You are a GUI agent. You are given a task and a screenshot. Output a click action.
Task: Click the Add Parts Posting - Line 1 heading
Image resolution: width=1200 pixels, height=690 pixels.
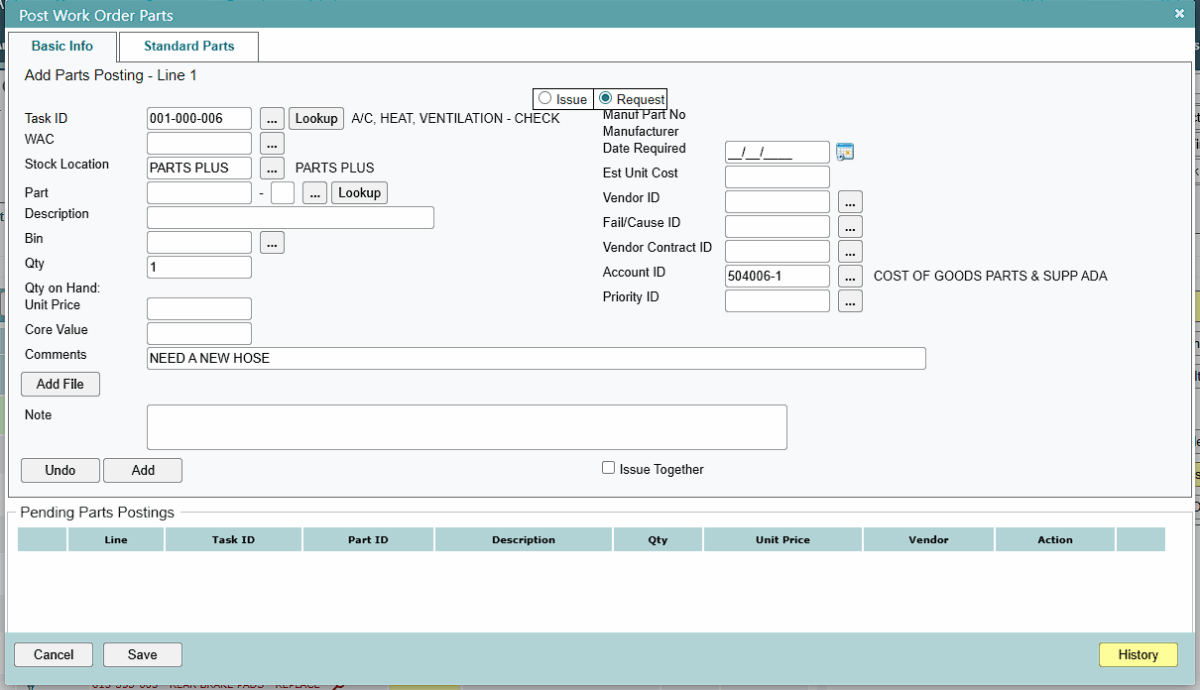click(110, 75)
